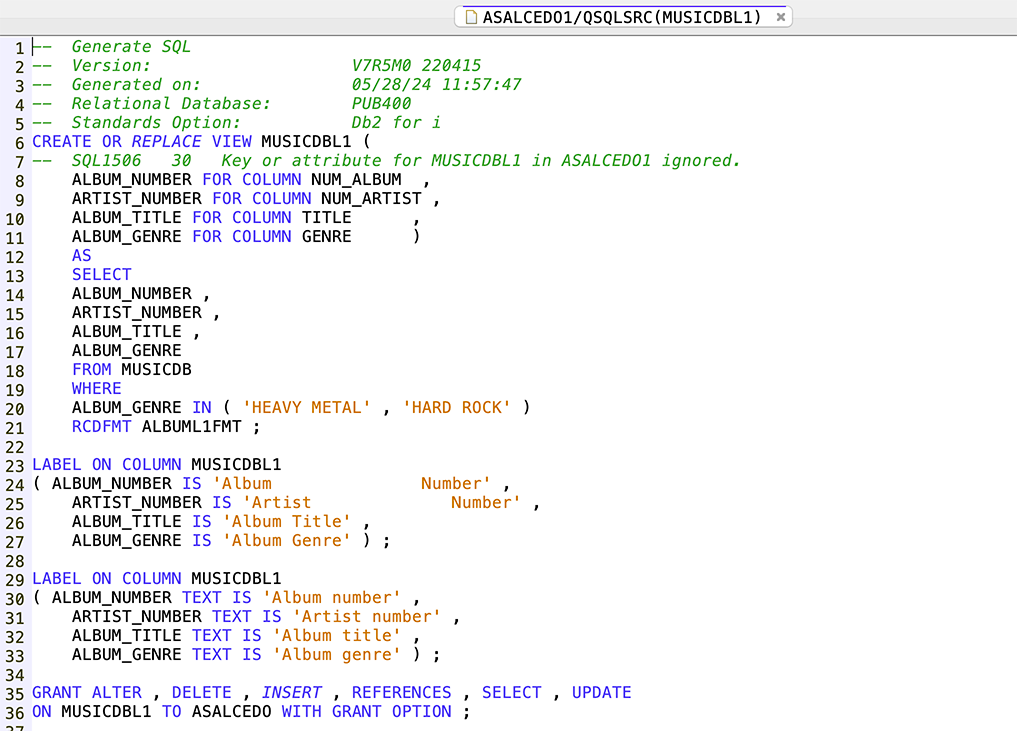Click the UPDATE keyword in GRANT statement
Screen dimensions: 1017x731
pos(601,693)
